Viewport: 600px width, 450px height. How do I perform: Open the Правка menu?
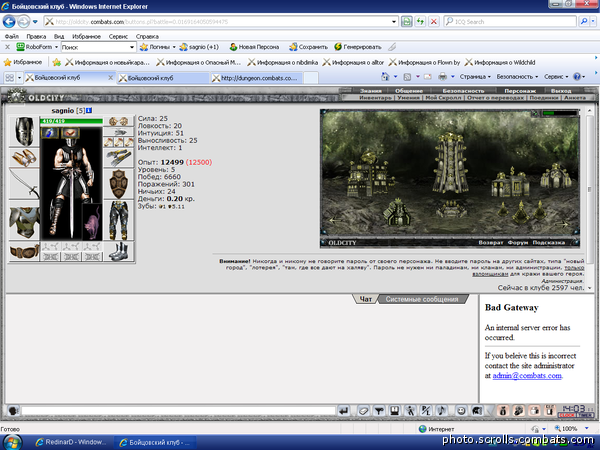pyautogui.click(x=36, y=36)
